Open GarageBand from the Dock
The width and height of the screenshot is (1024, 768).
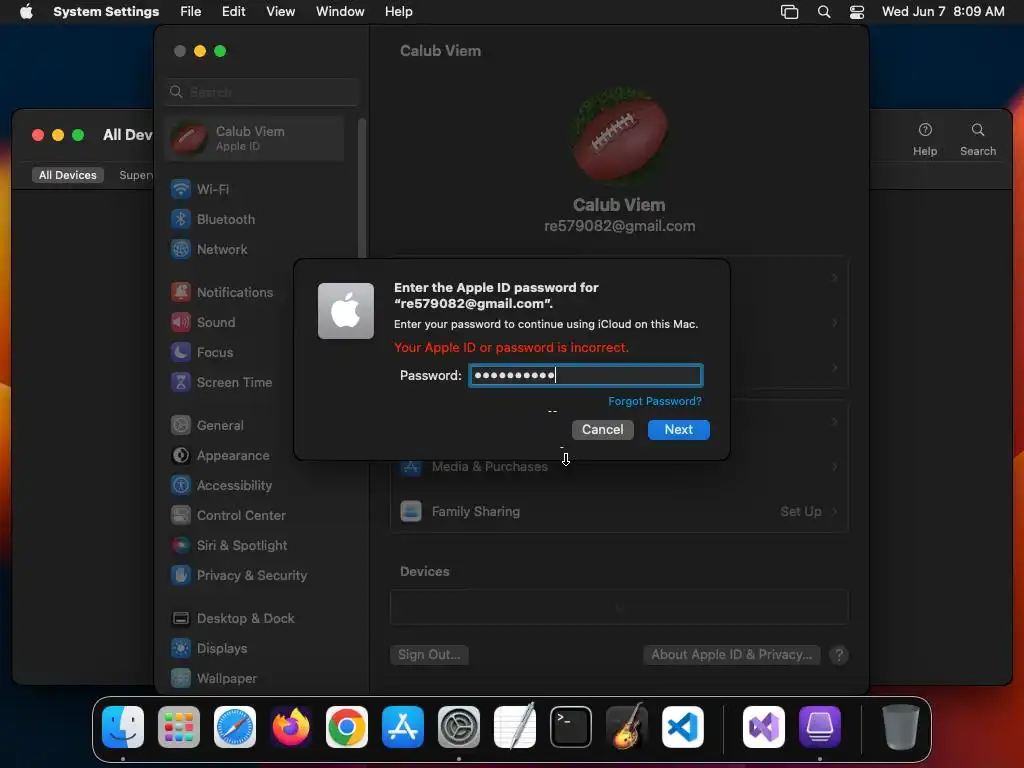[627, 727]
